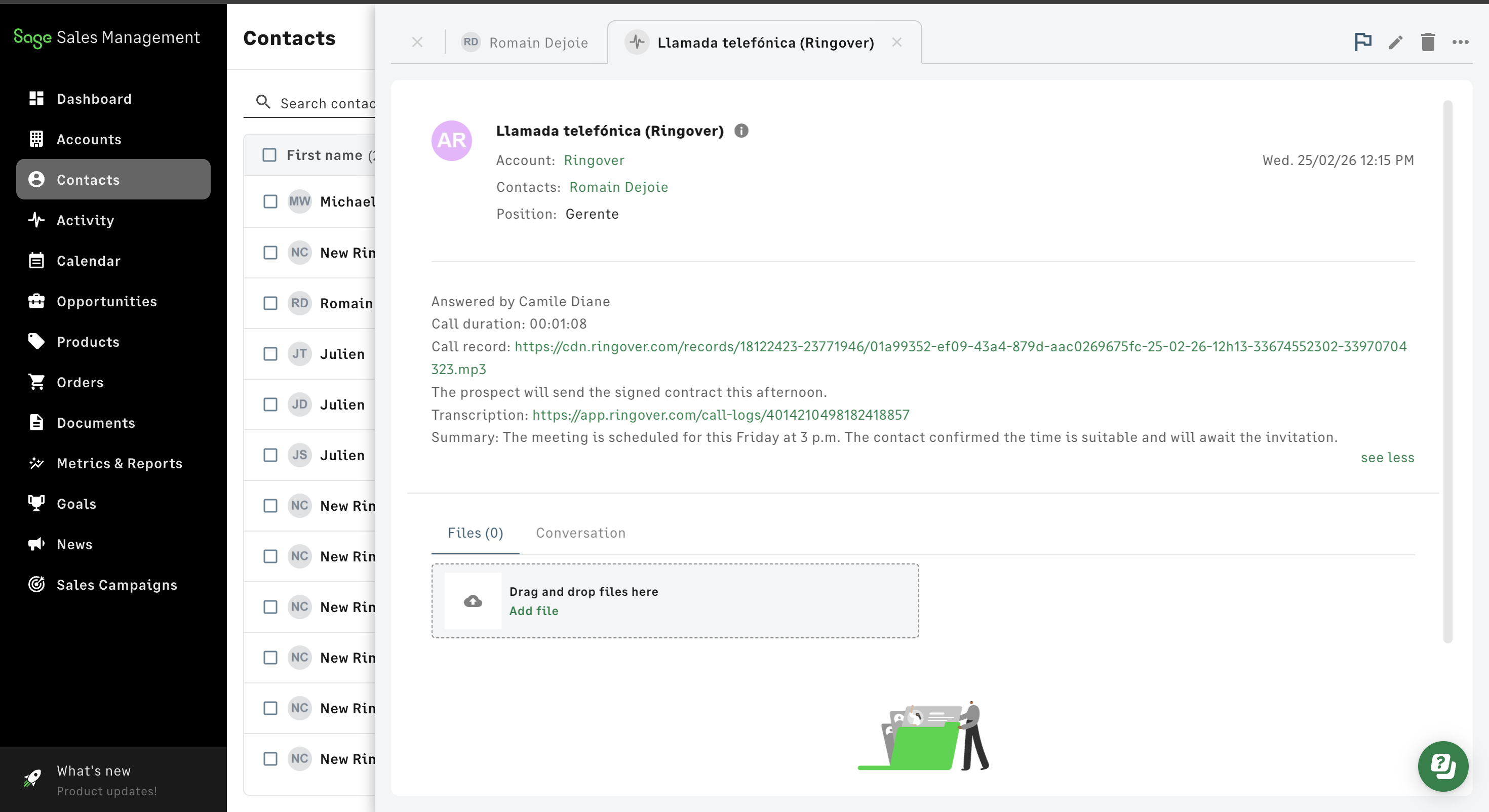1489x812 pixels.
Task: Close the Llamada telefónica (Ringover) tab
Action: tap(896, 42)
